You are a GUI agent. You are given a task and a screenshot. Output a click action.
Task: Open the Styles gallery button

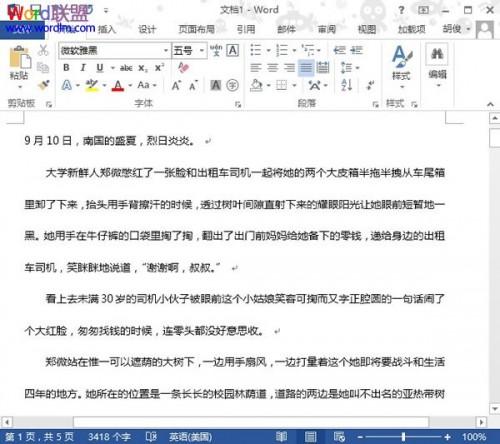[x=402, y=67]
